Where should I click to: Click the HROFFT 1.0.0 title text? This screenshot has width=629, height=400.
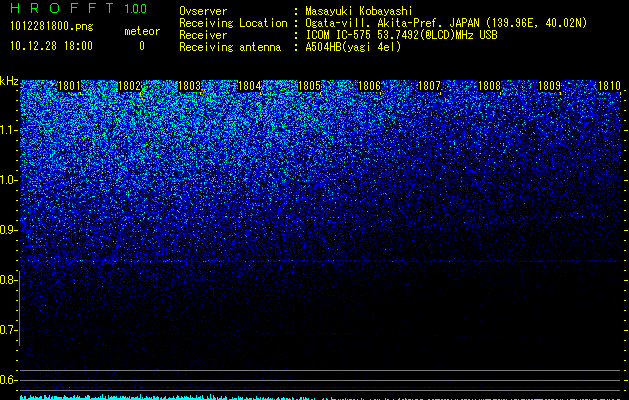[x=78, y=8]
